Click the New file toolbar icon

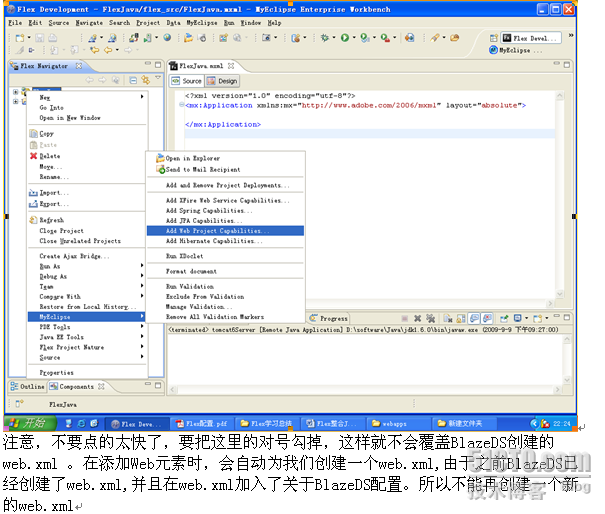pos(20,38)
